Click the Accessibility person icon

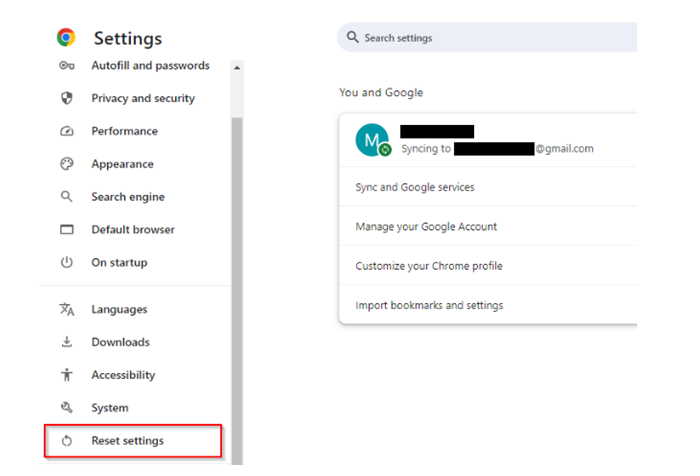[x=67, y=375]
